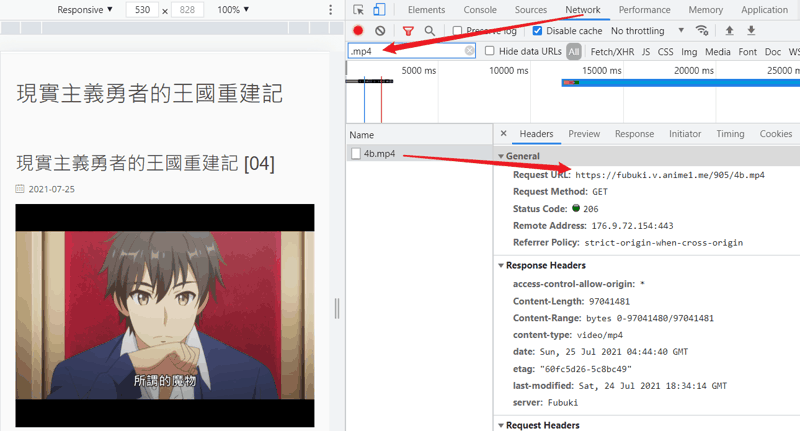Viewport: 800px width, 431px height.
Task: Click the content-type video/mp4 value
Action: tap(599, 335)
